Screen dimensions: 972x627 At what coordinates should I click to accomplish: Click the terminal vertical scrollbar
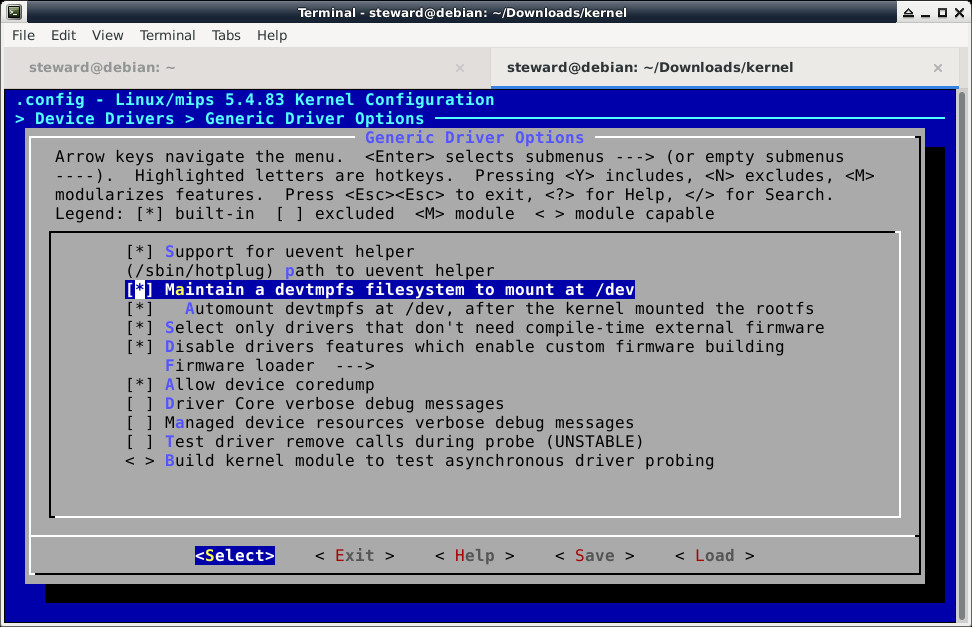click(x=962, y=356)
